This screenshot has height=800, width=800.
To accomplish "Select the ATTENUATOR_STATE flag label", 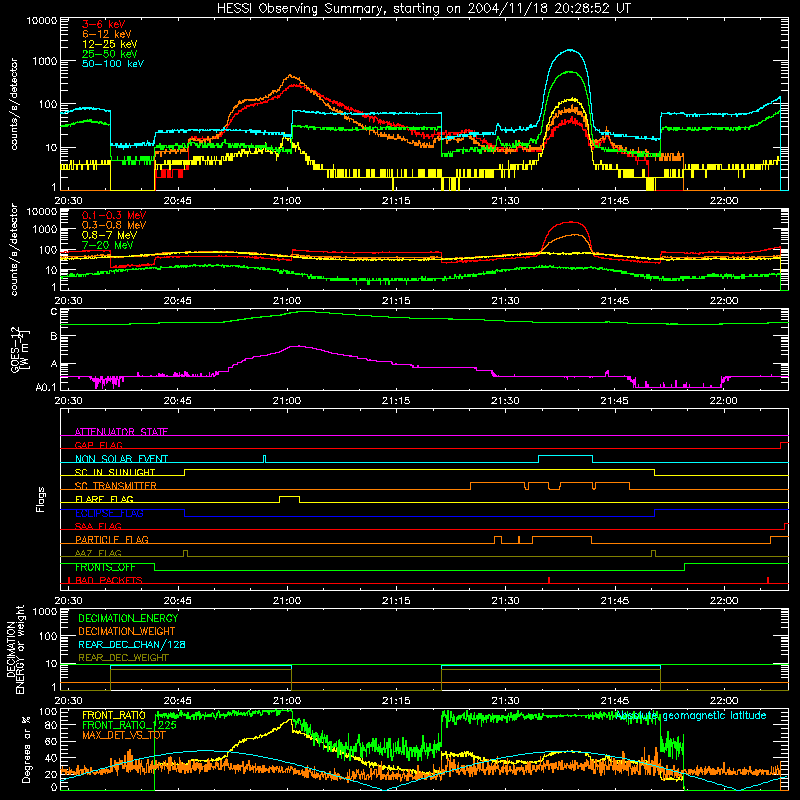I will 121,432.
